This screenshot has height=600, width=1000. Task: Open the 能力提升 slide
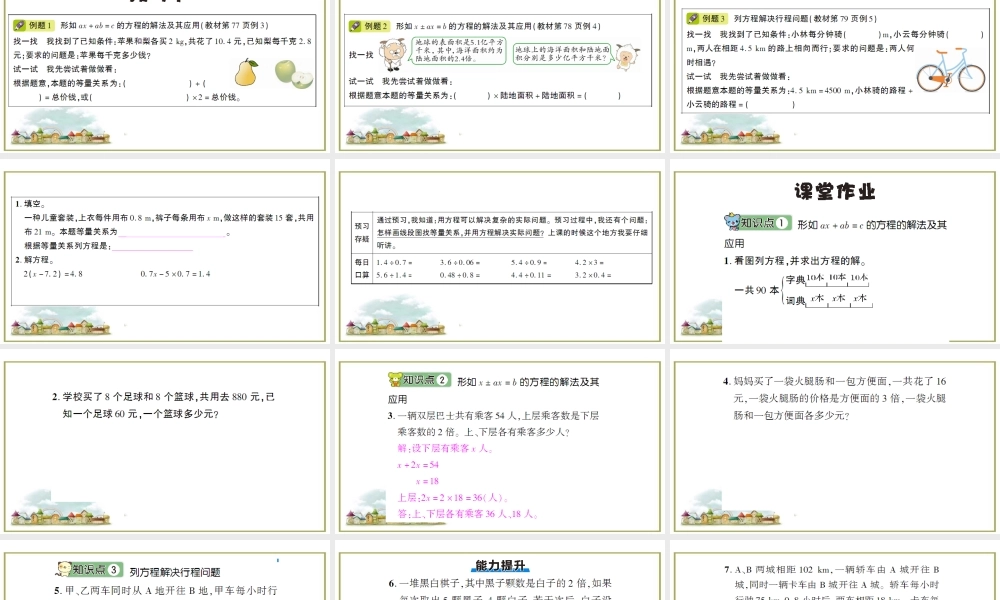[x=499, y=575]
